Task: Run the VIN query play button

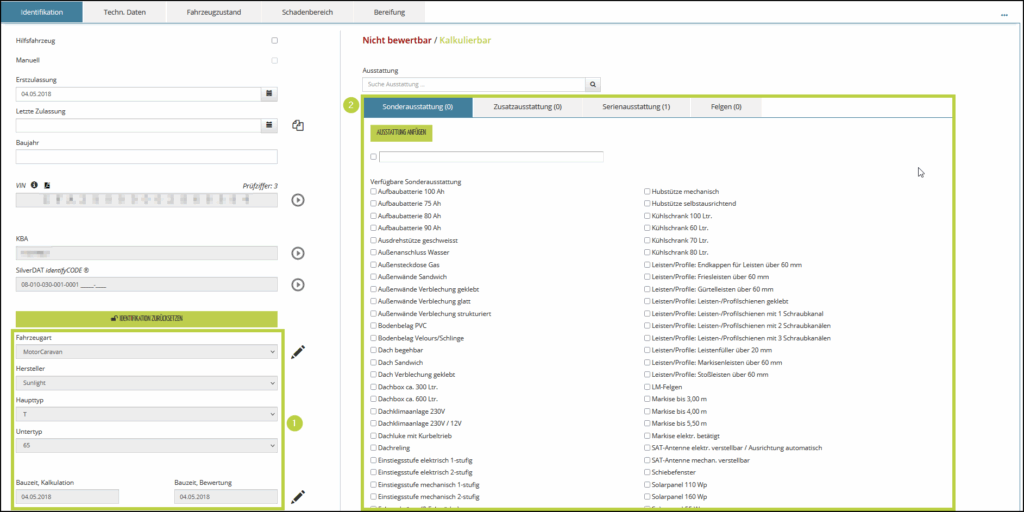Action: click(297, 199)
